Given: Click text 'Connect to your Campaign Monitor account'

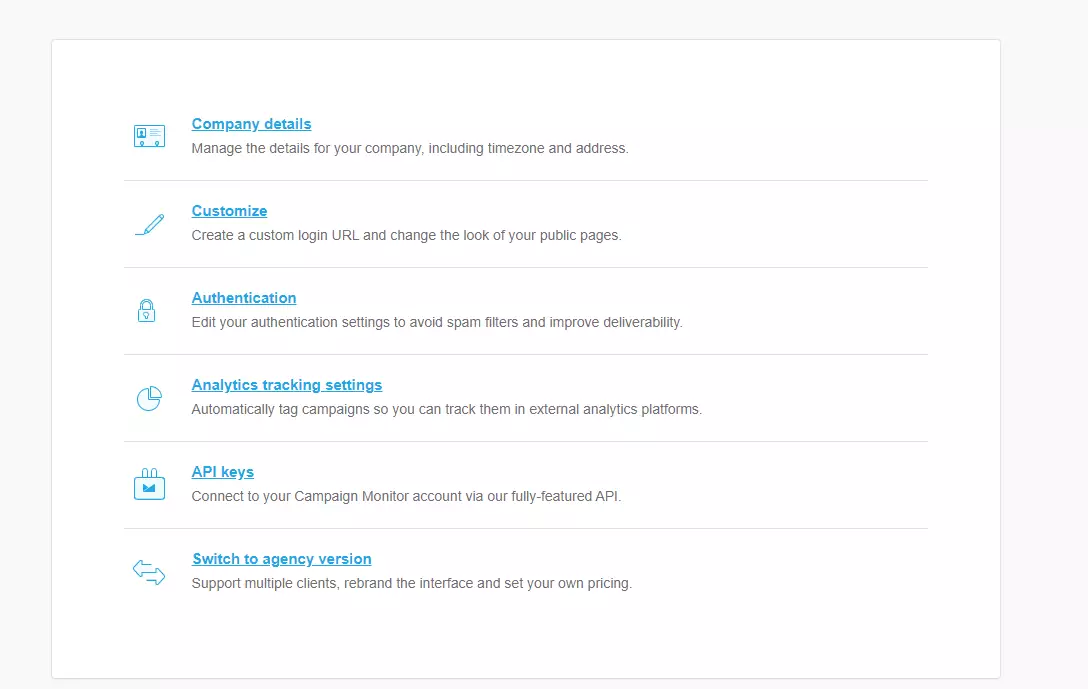Looking at the screenshot, I should 326,496.
